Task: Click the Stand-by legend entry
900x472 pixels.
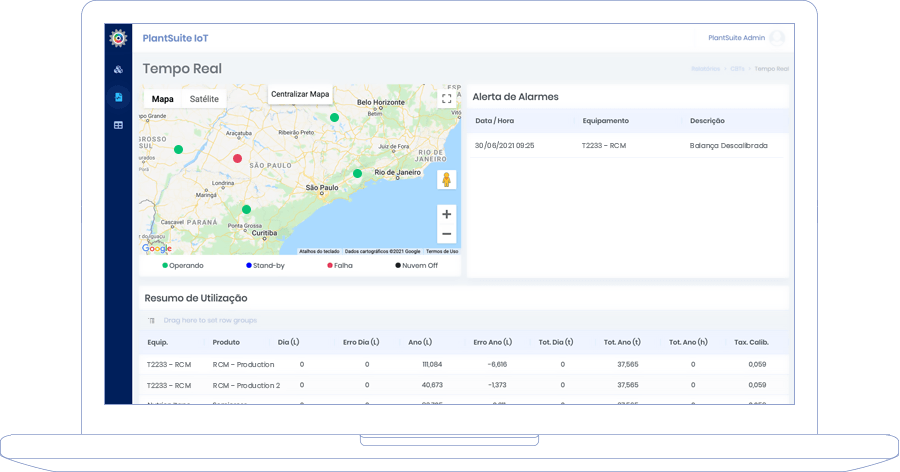Action: 265,265
